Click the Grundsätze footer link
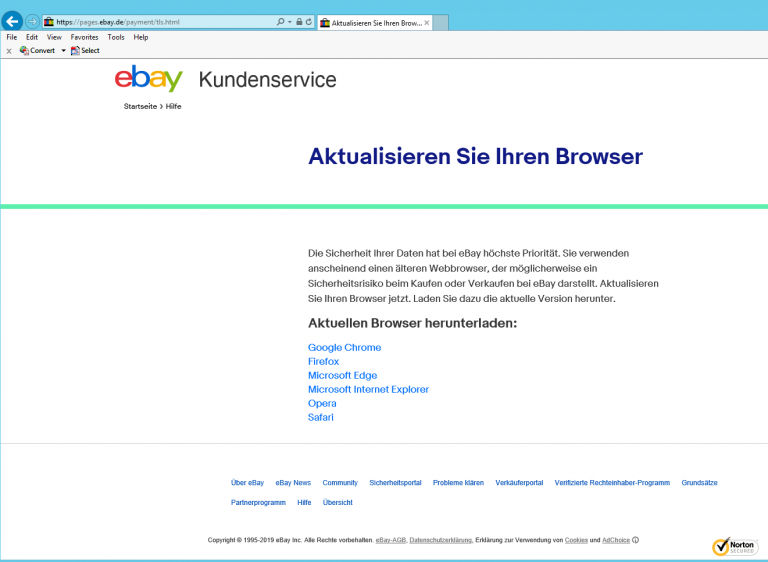 pyautogui.click(x=699, y=483)
